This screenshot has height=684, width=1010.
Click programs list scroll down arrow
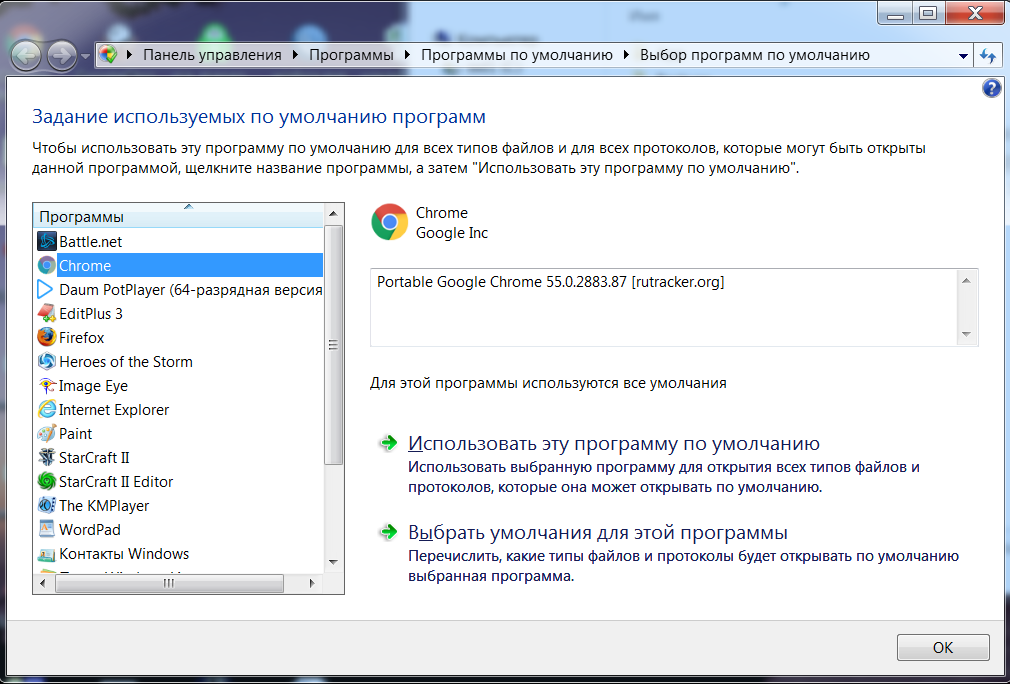click(333, 562)
